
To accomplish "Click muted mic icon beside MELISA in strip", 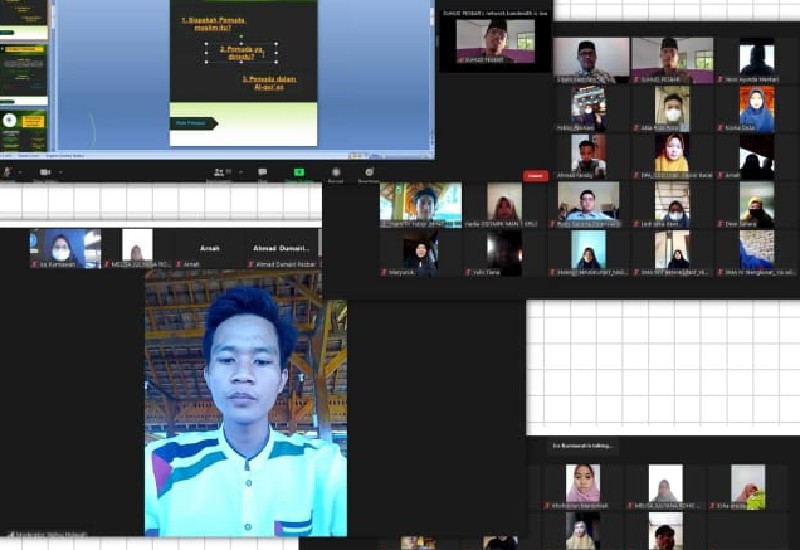I will tap(107, 264).
